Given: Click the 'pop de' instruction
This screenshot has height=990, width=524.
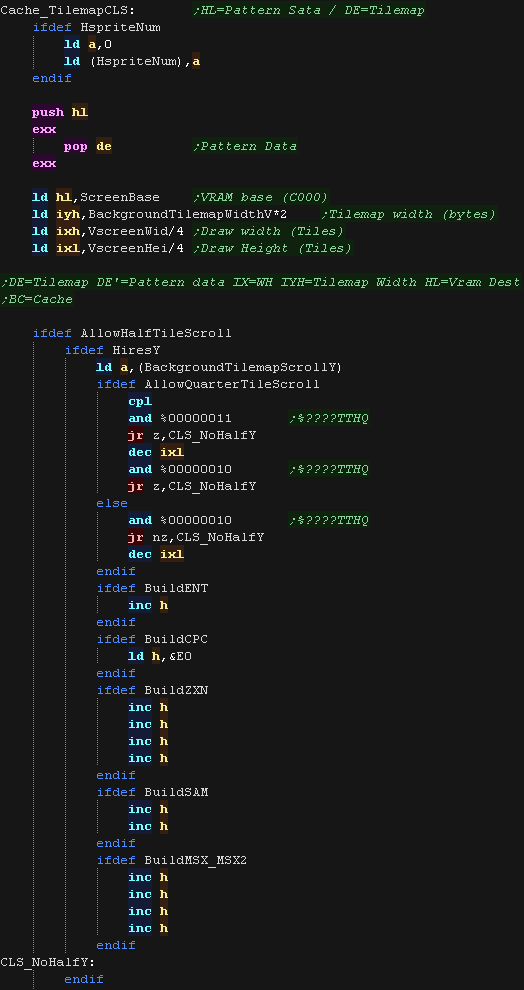Looking at the screenshot, I should [88, 146].
